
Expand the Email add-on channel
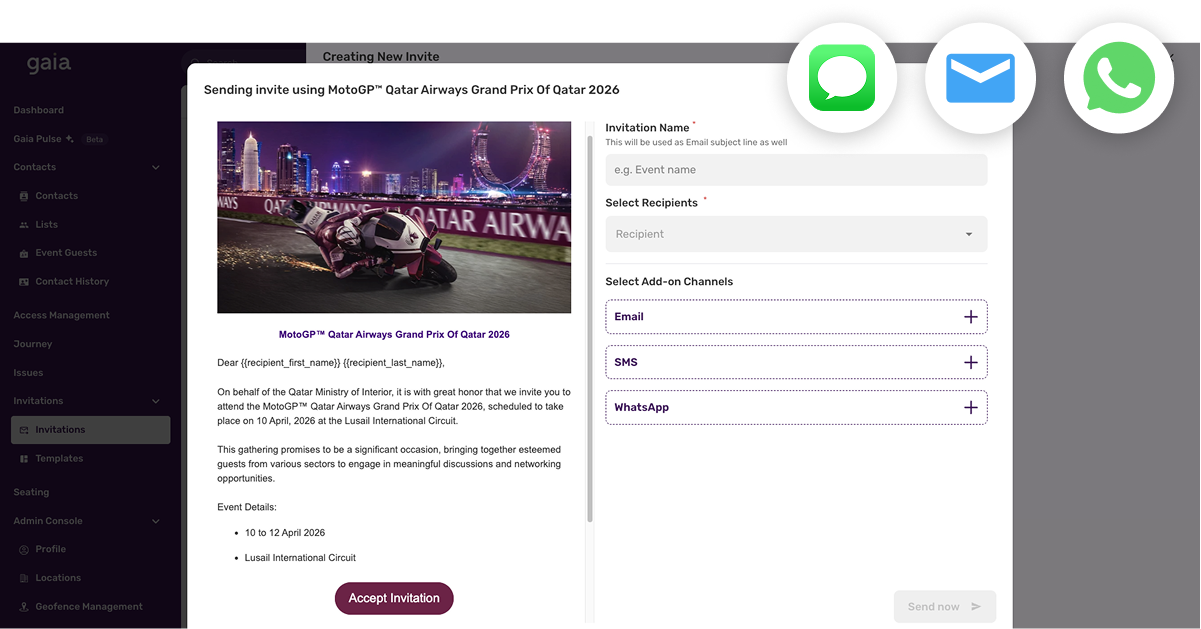coord(970,316)
